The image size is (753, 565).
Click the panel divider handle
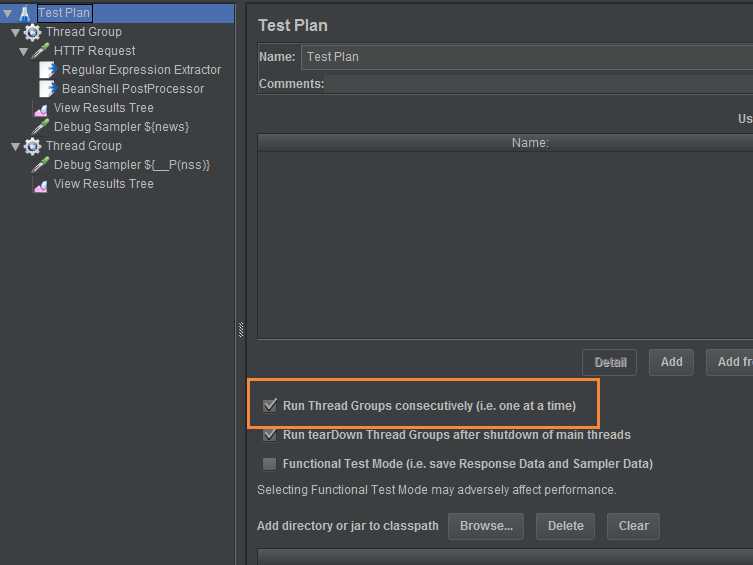[x=241, y=330]
